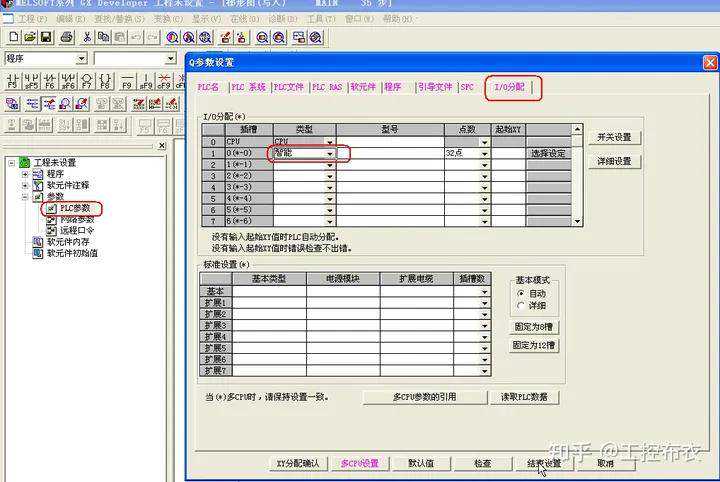Open the 显示(V) menu
This screenshot has width=720, height=482.
point(206,19)
